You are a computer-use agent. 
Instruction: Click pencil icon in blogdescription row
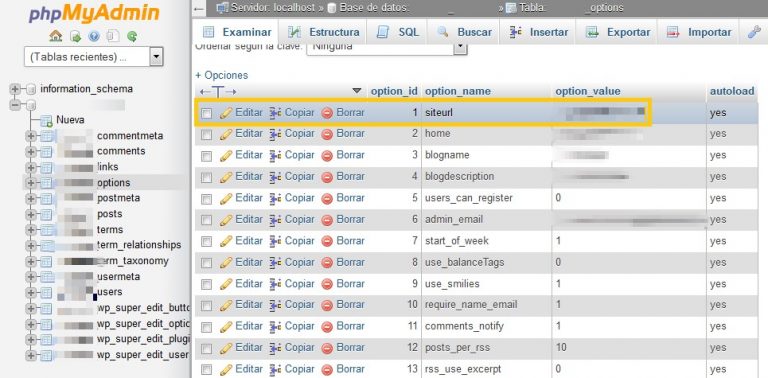226,177
